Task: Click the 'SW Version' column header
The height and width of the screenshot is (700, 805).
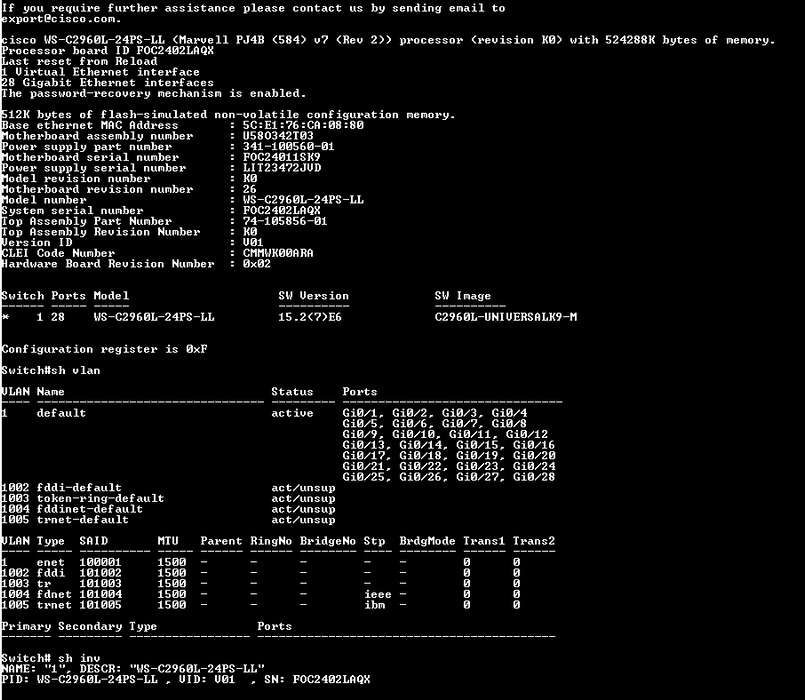Action: click(314, 296)
